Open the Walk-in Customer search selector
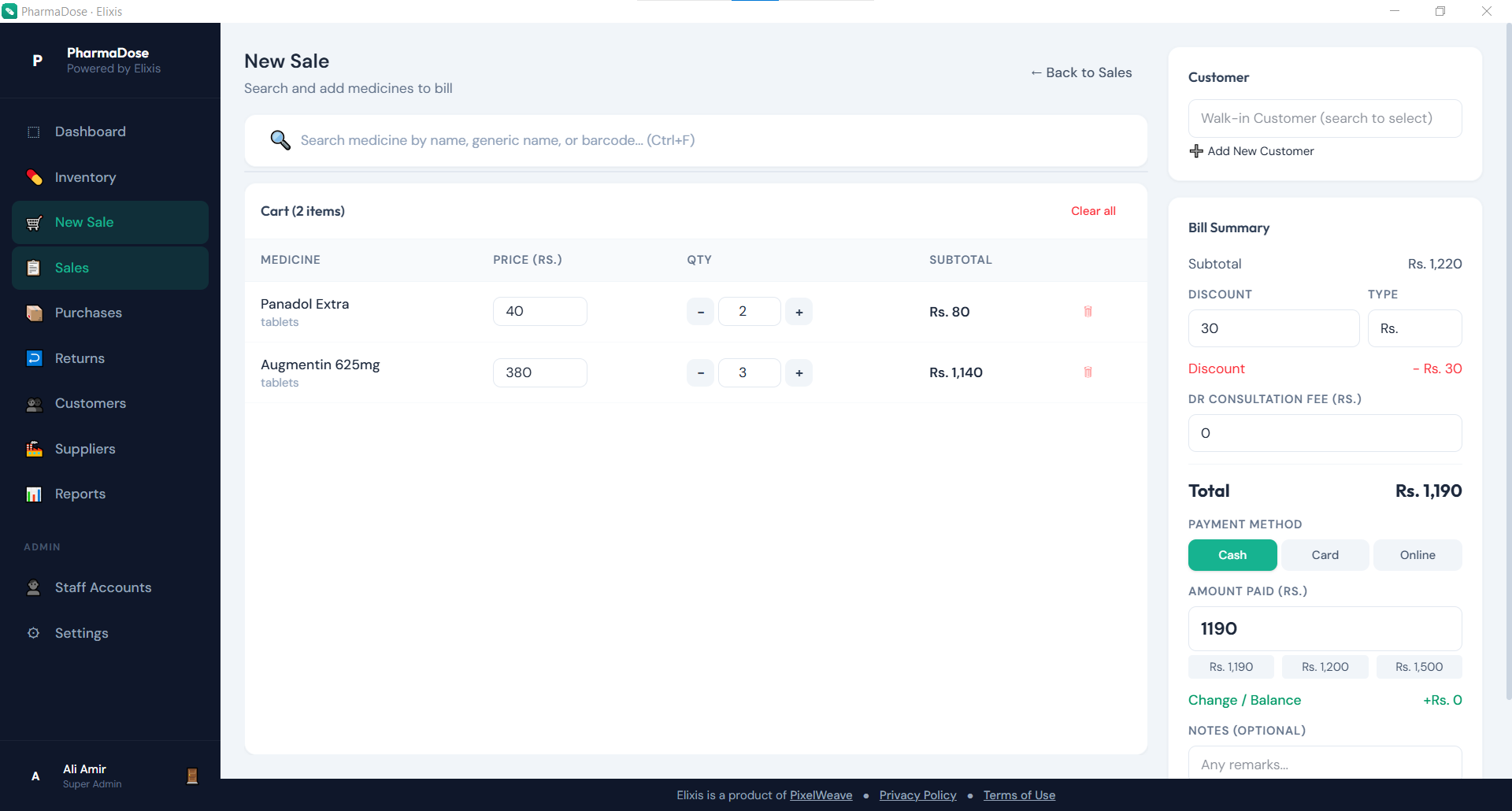The height and width of the screenshot is (811, 1512). (1325, 118)
